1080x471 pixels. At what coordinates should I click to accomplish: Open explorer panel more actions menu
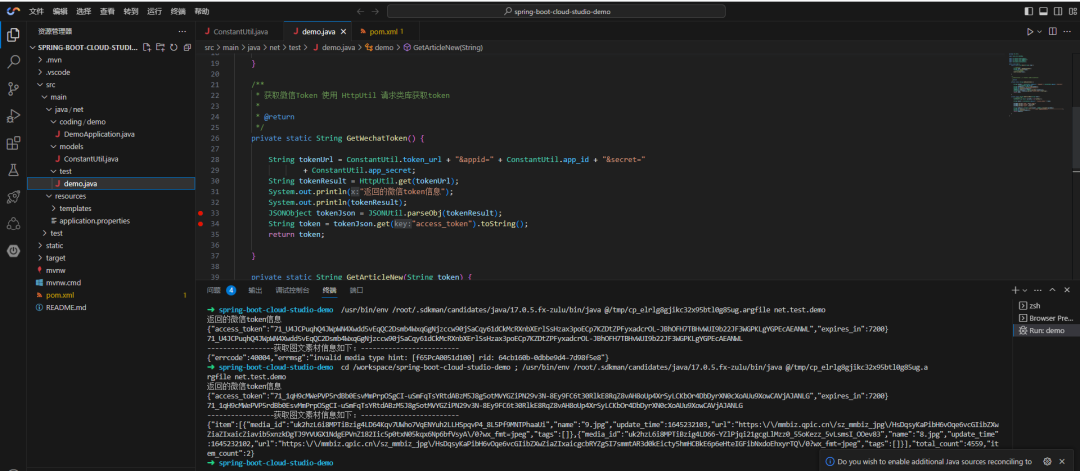(x=182, y=32)
